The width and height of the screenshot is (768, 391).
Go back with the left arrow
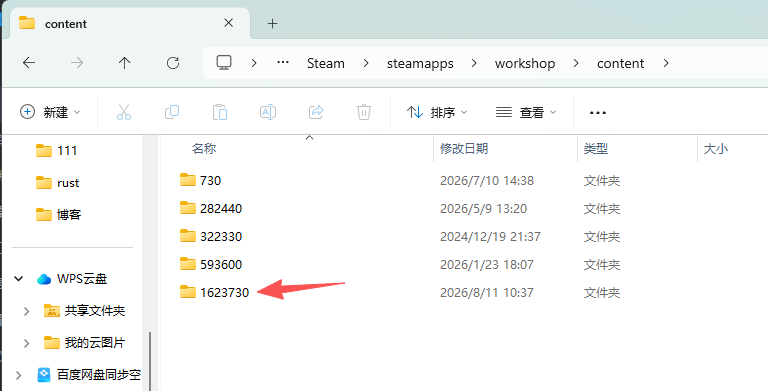pos(29,63)
